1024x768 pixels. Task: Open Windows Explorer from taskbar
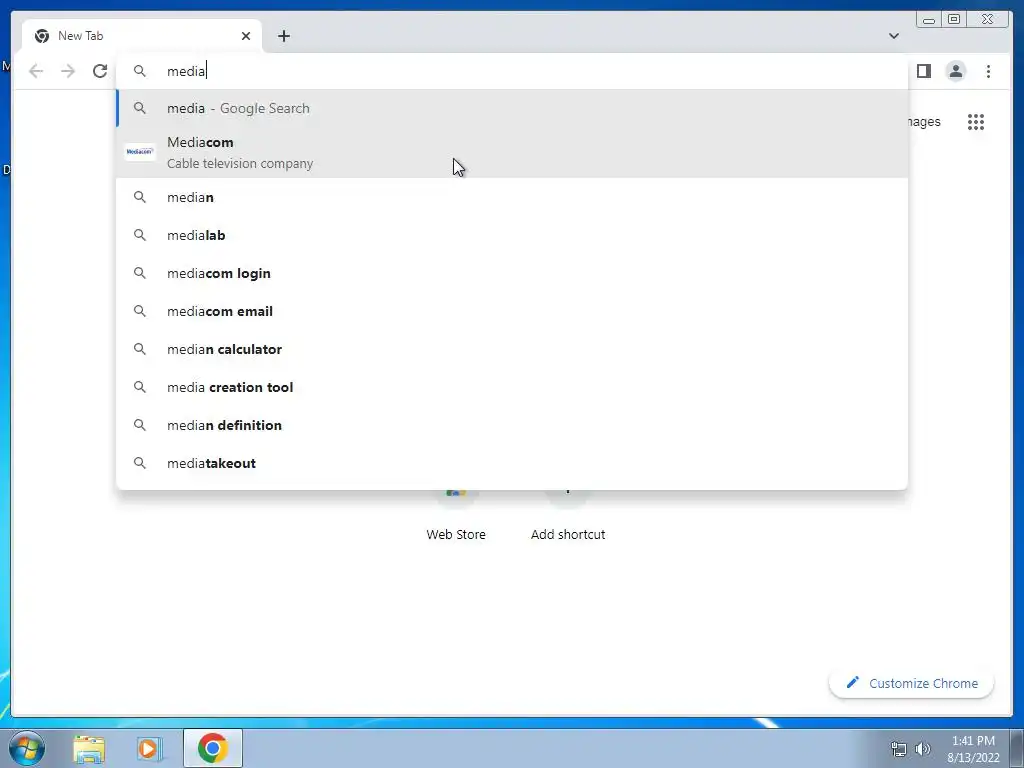point(89,748)
